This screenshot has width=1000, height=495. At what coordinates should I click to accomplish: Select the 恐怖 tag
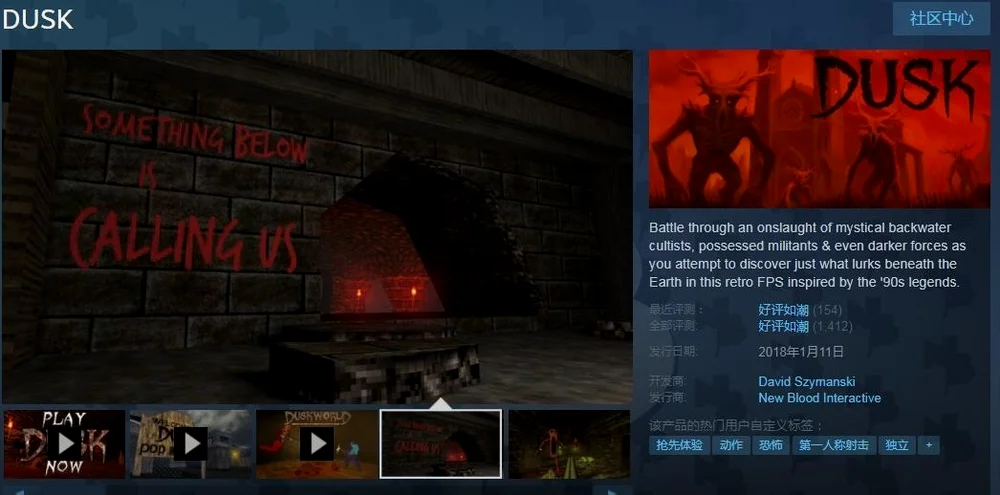pyautogui.click(x=770, y=445)
